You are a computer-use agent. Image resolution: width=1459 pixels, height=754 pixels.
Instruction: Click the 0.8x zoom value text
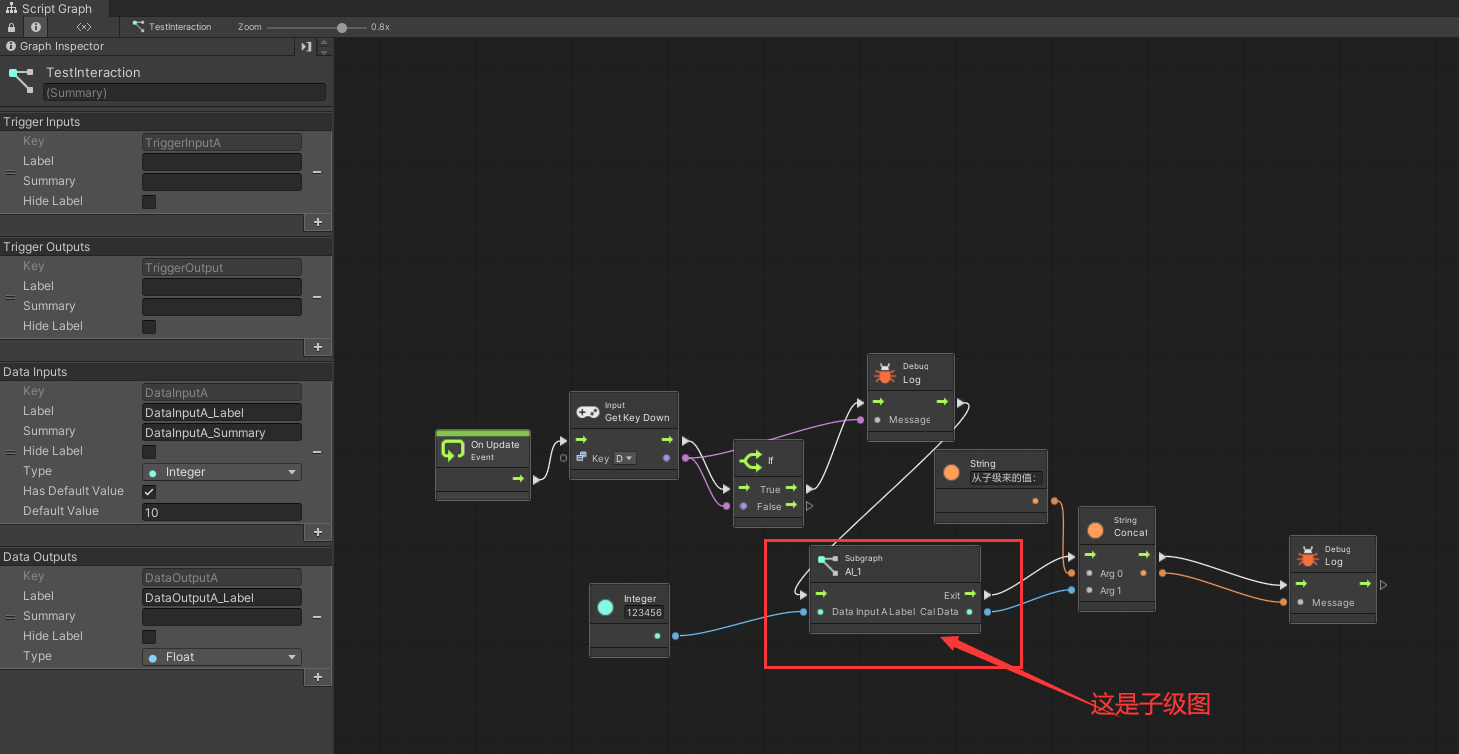[x=380, y=27]
